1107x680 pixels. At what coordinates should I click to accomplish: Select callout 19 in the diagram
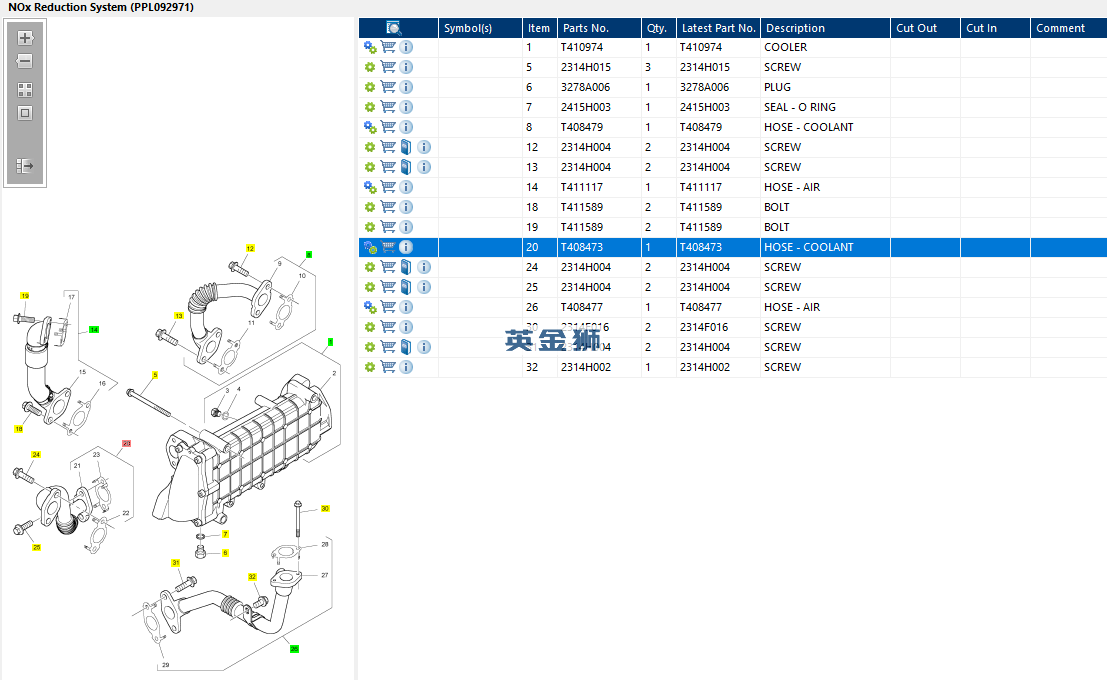[x=25, y=296]
